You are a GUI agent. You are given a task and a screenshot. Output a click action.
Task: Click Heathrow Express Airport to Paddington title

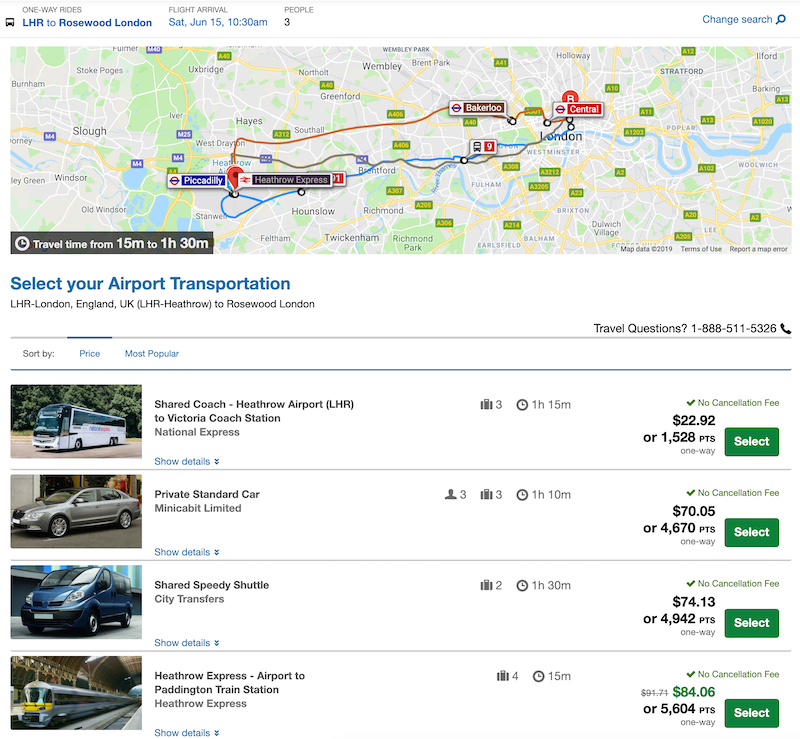pos(230,683)
